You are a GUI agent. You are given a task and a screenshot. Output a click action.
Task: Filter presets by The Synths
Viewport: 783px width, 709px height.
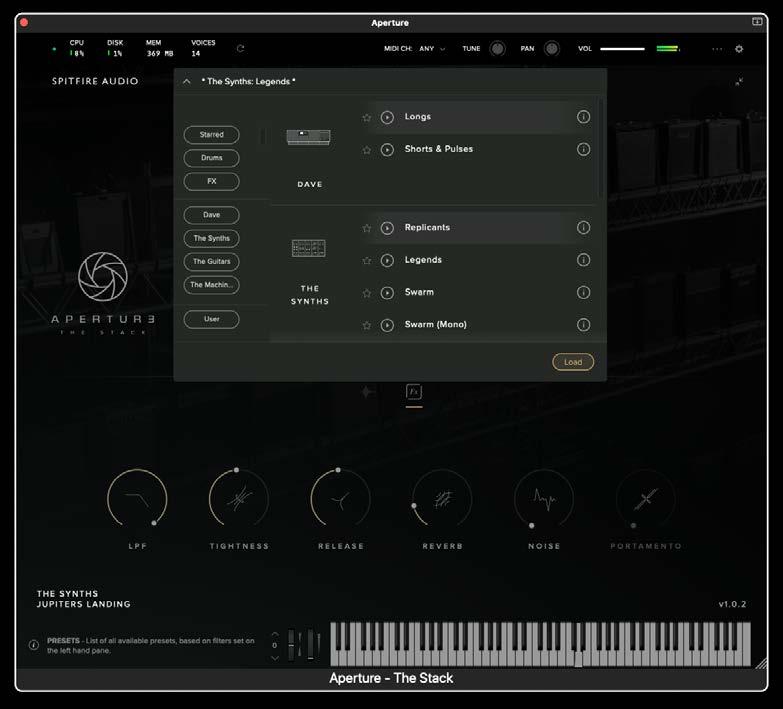[211, 238]
